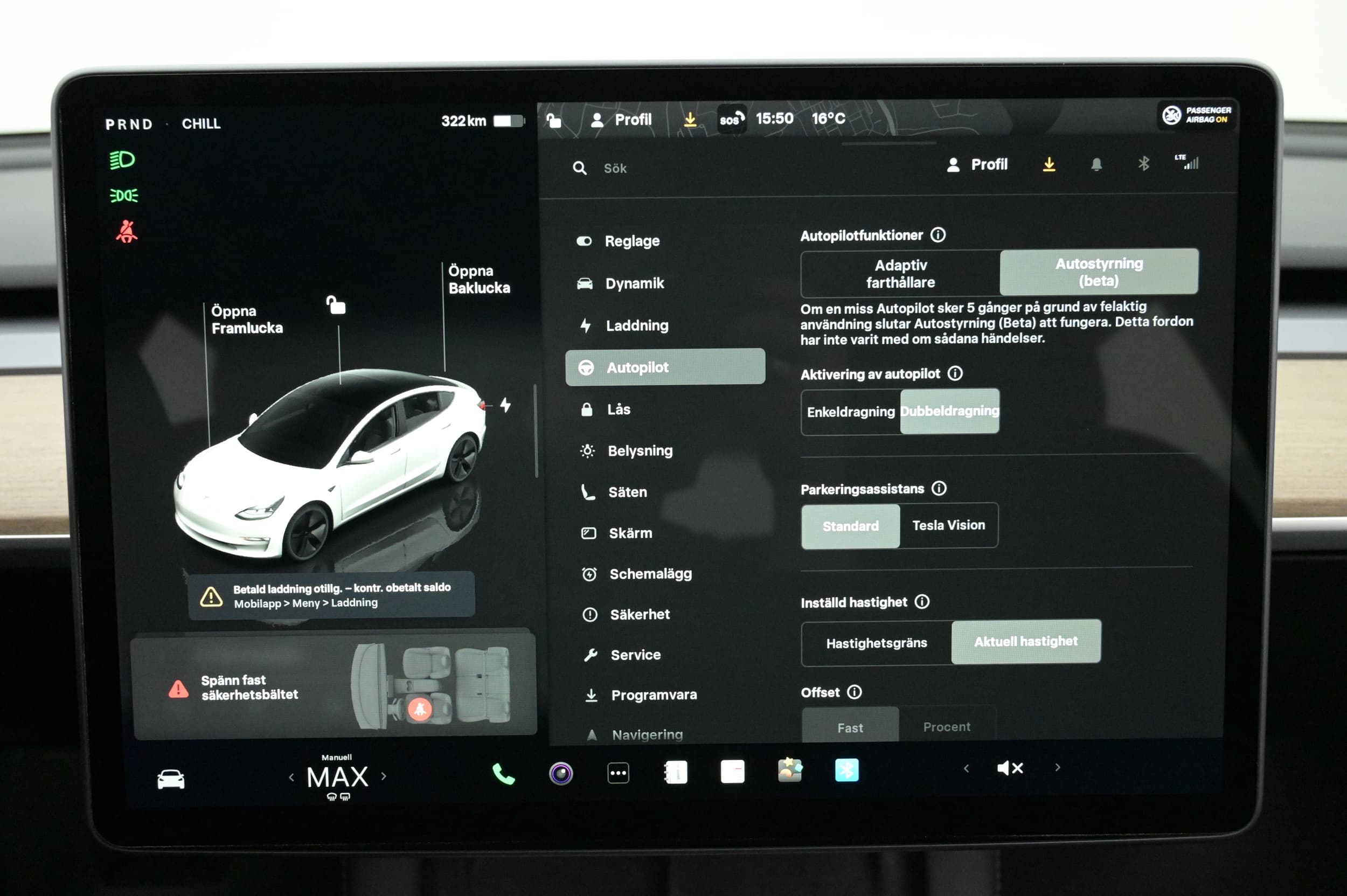Viewport: 1347px width, 896px height.
Task: Decrease volume with left chevron
Action: pyautogui.click(x=967, y=768)
